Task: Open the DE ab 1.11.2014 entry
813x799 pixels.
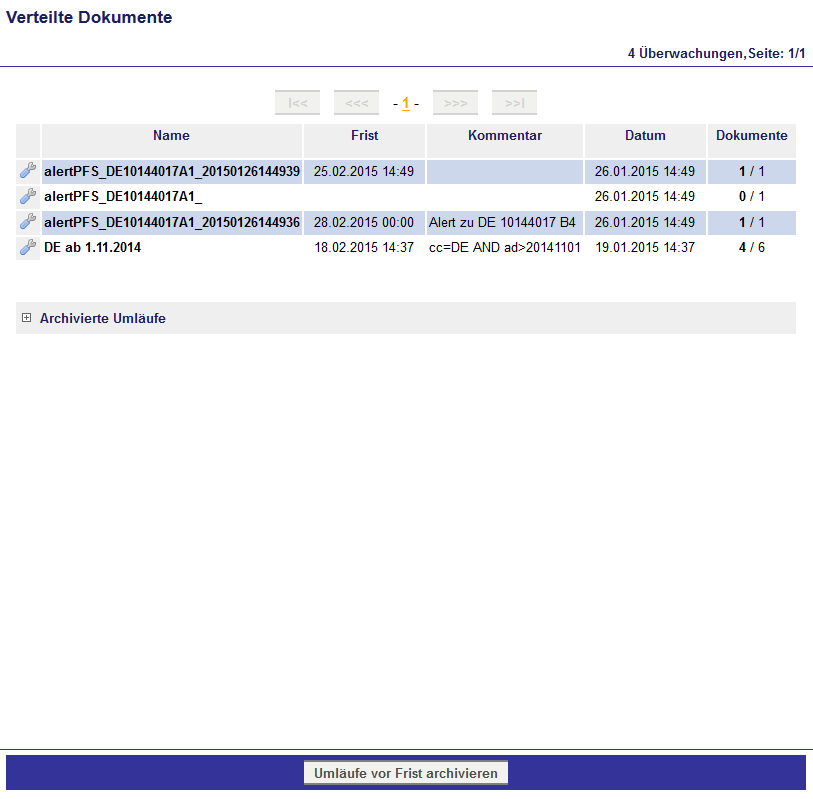Action: click(93, 248)
